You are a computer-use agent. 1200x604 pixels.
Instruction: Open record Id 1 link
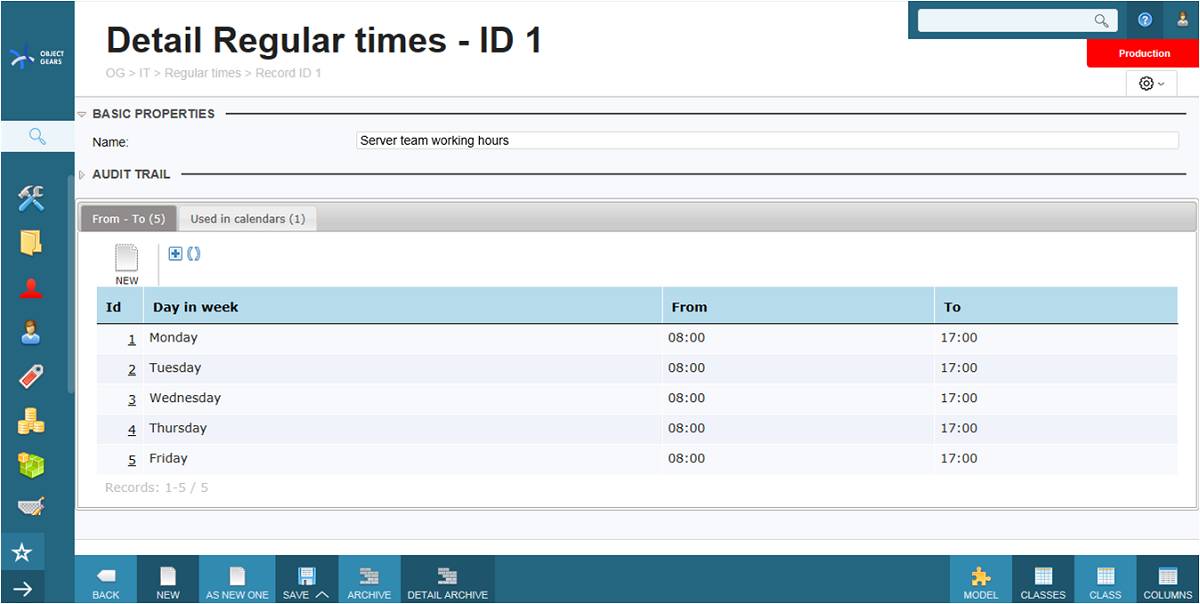132,339
